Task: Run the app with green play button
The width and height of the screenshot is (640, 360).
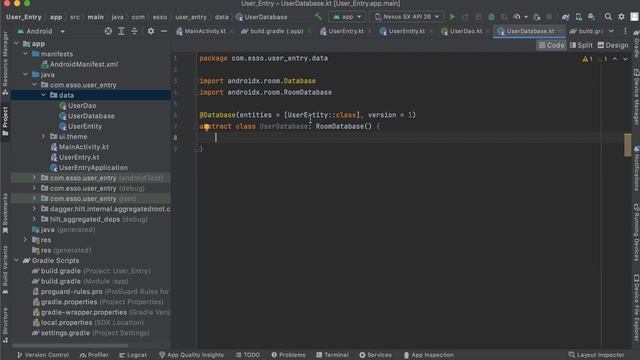Action: click(452, 17)
